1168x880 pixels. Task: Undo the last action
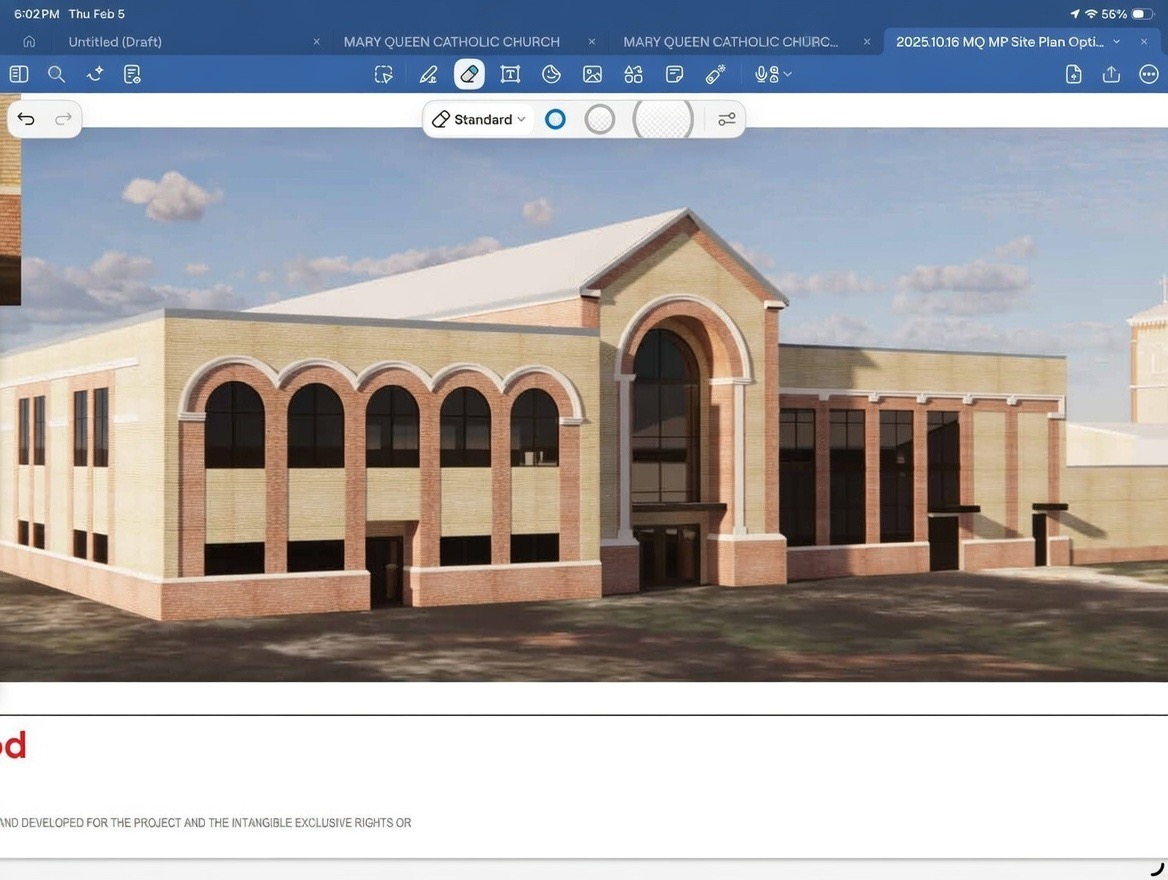(26, 119)
